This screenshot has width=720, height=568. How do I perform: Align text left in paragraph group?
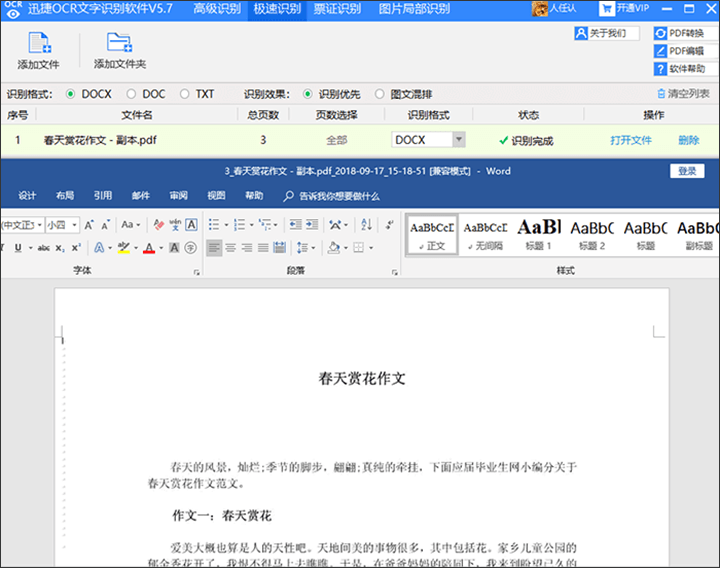point(214,248)
